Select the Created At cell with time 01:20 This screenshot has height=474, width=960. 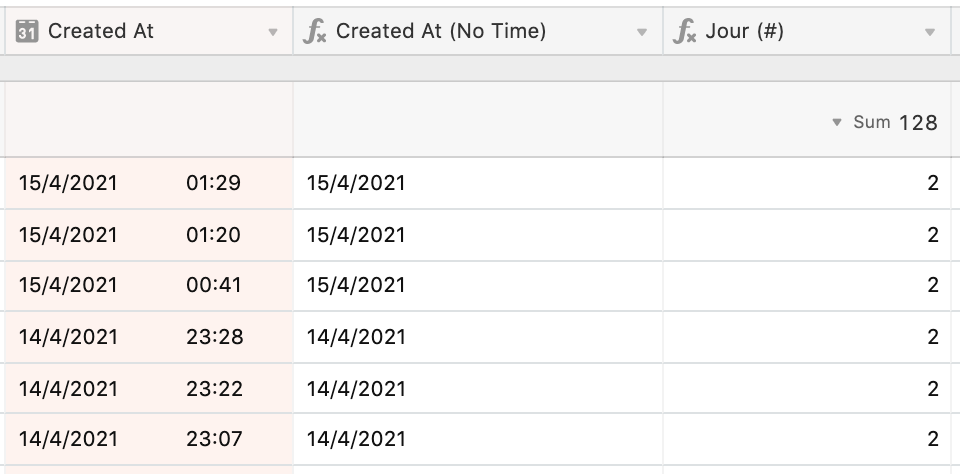[x=149, y=235]
